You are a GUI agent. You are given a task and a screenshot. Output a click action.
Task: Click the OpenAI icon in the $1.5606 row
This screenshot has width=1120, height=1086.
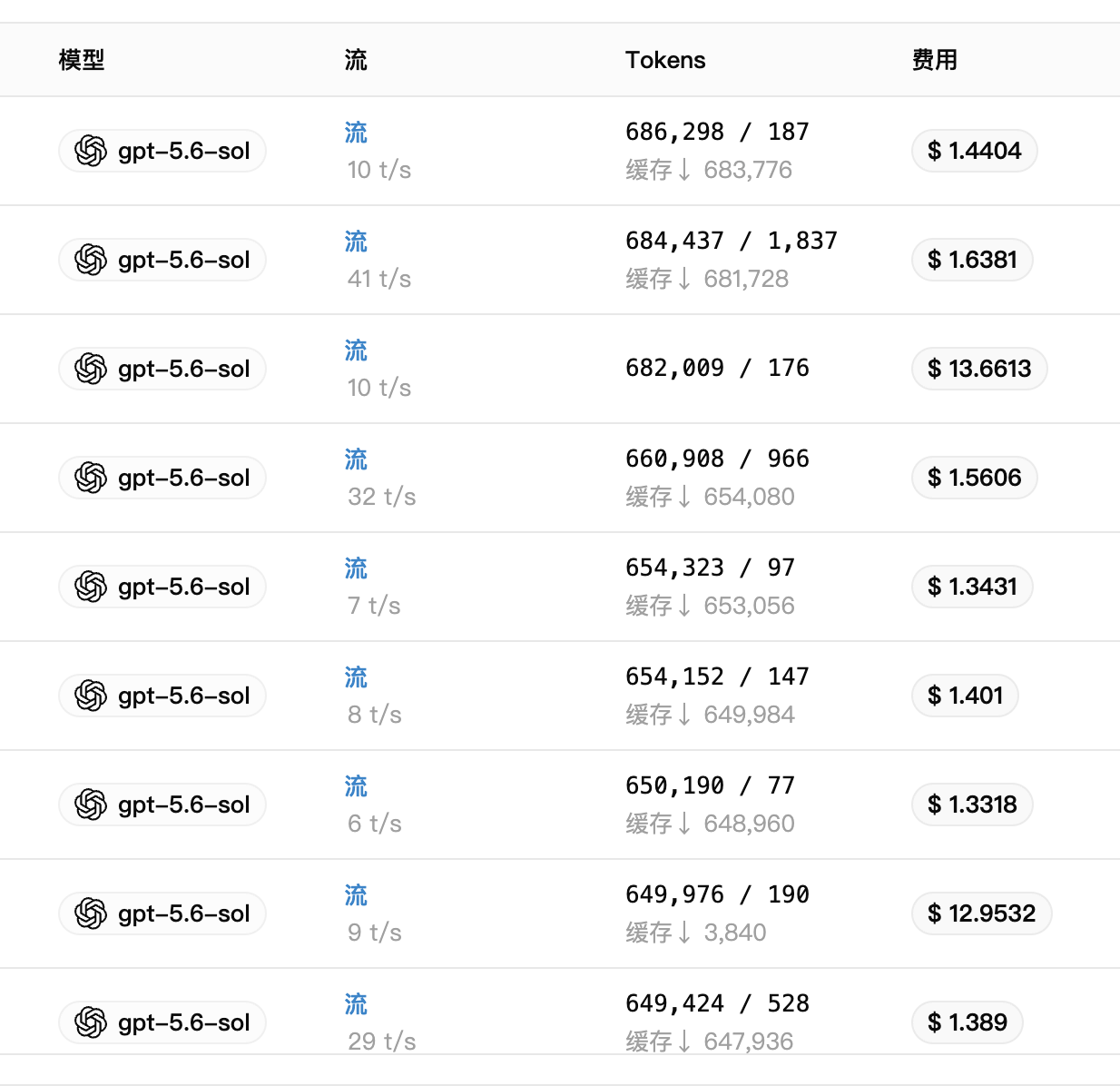(x=91, y=478)
